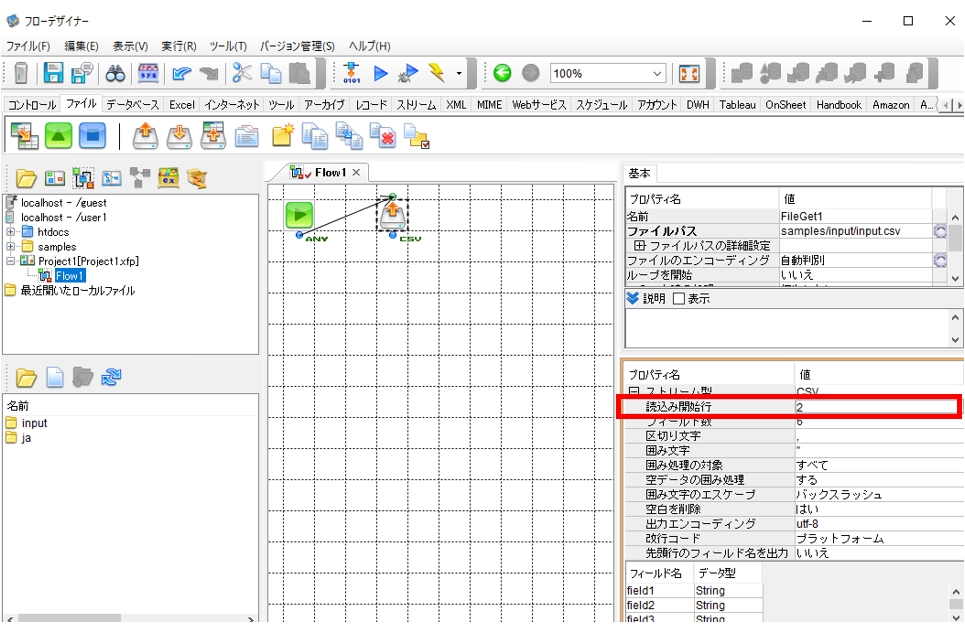Click the refresh icon in file pane
The height and width of the screenshot is (629, 965).
pyautogui.click(x=111, y=377)
